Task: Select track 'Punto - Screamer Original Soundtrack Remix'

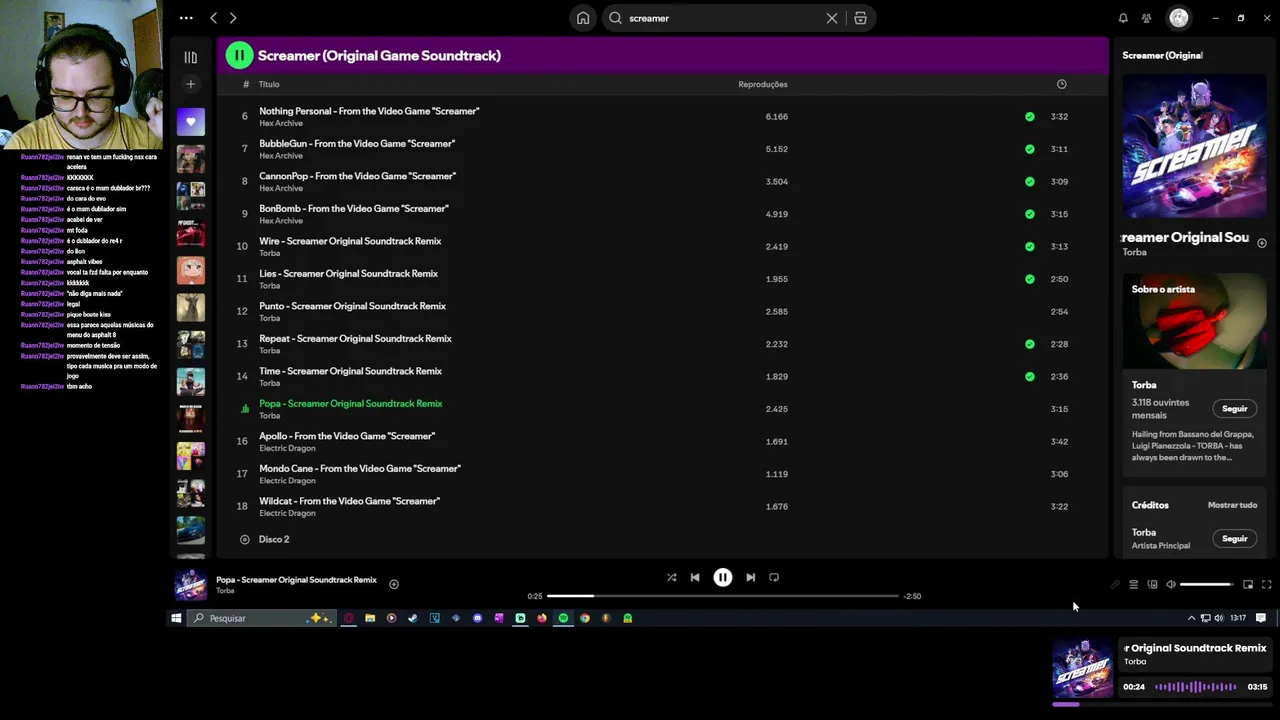Action: (x=352, y=306)
